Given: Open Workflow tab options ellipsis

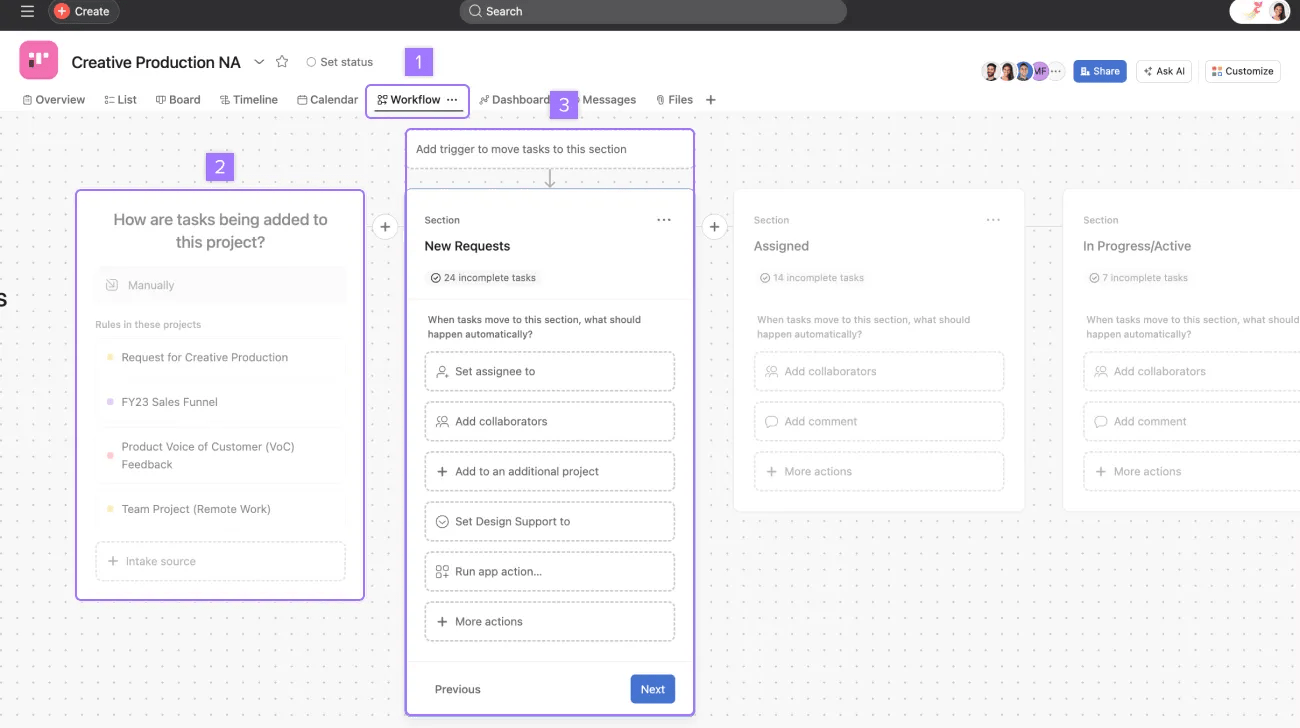Looking at the screenshot, I should point(452,100).
